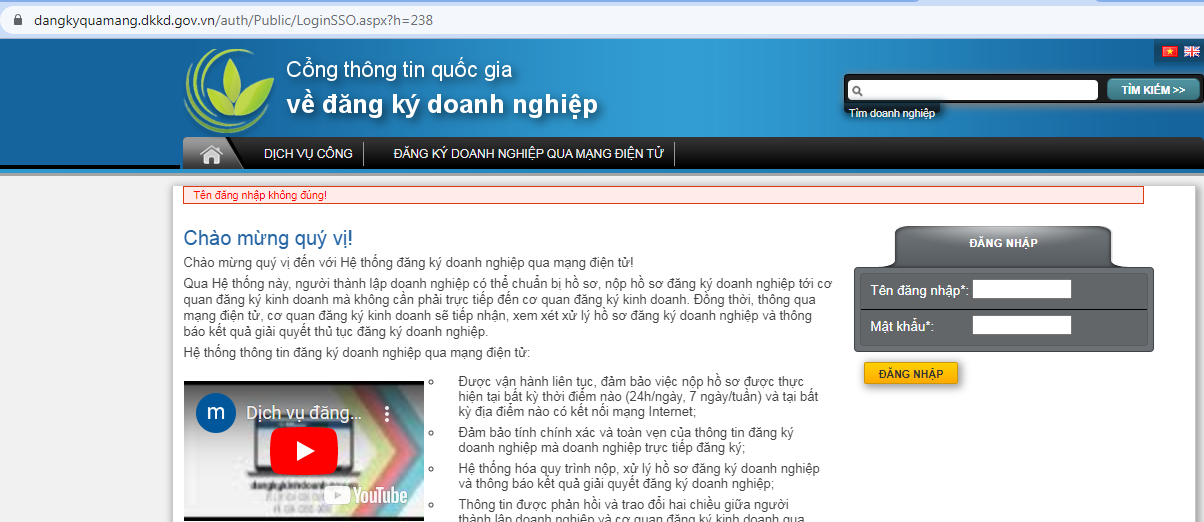The image size is (1204, 522).
Task: Click the yellow ĐĂNG NHẬP button
Action: pos(910,373)
